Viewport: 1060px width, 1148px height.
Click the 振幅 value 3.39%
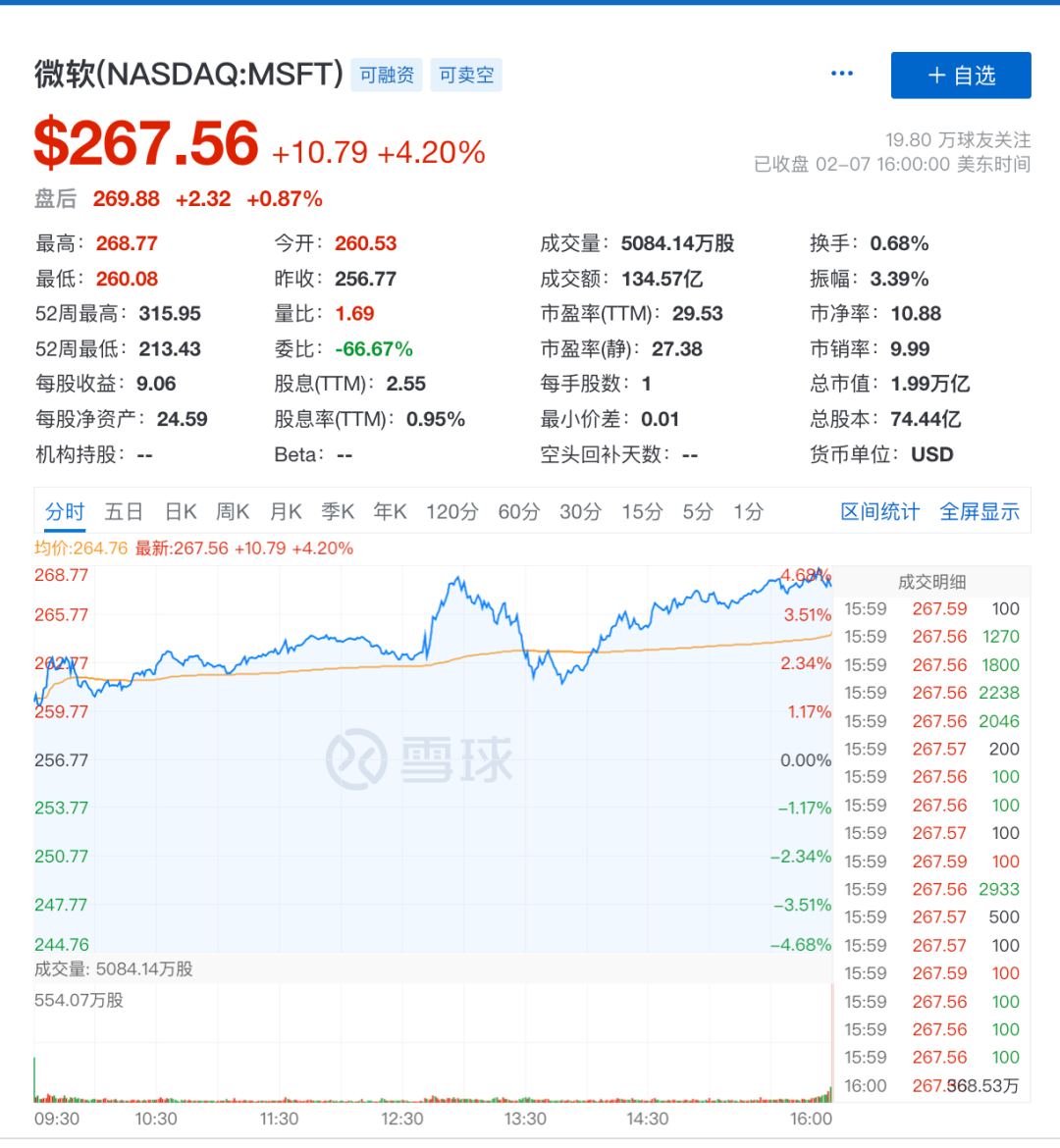[899, 279]
